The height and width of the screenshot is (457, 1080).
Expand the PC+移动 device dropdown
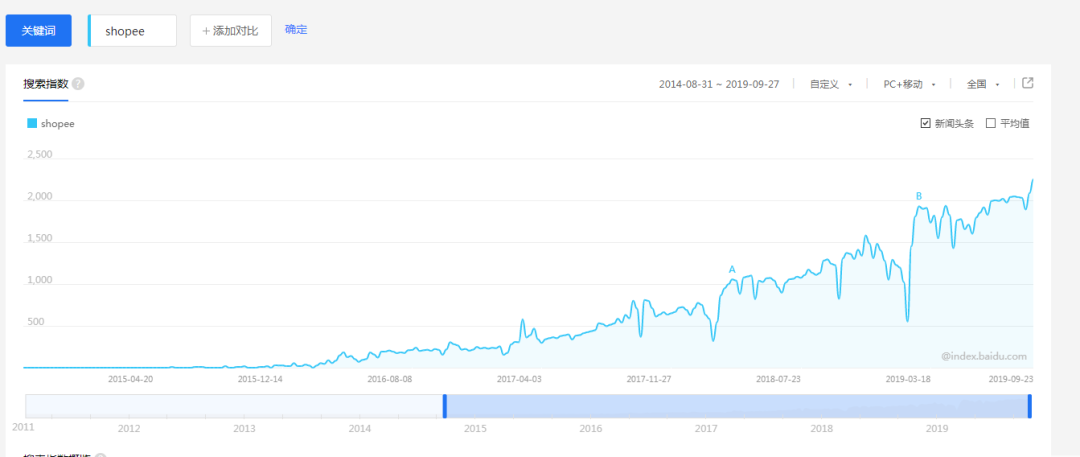click(909, 84)
